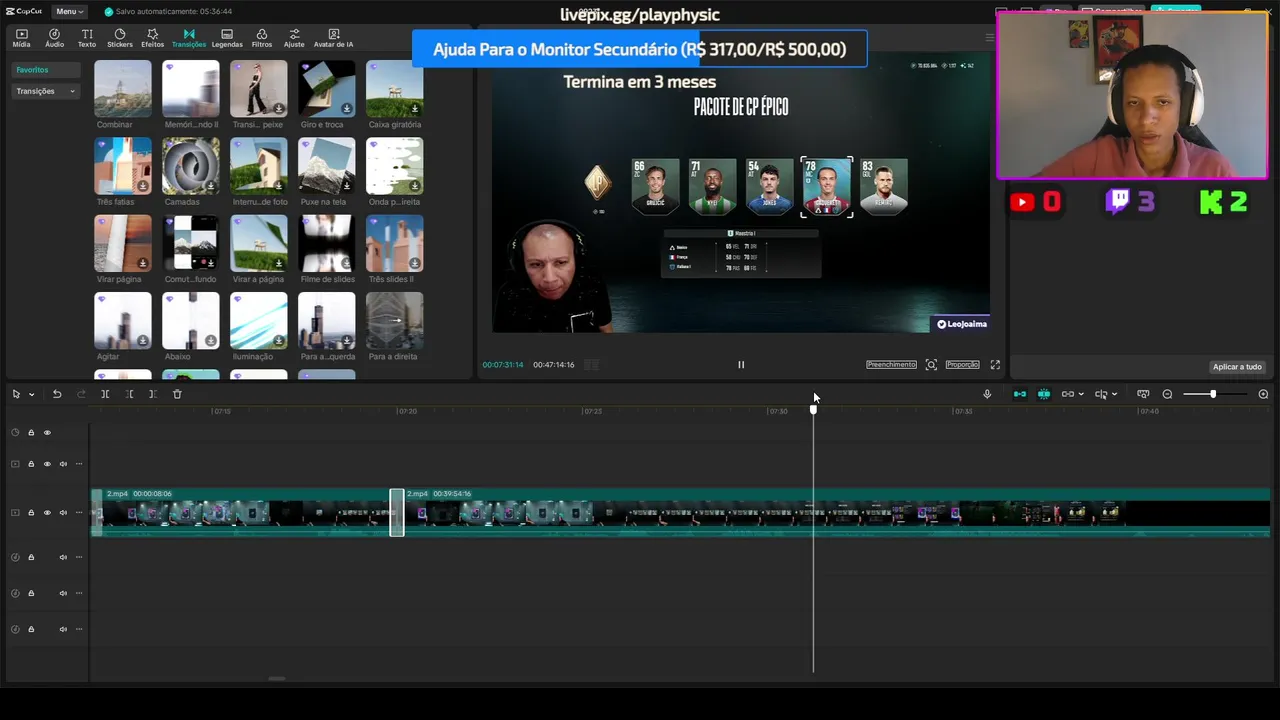Viewport: 1280px width, 720px height.
Task: Open the Efeitos panel
Action: pyautogui.click(x=152, y=38)
